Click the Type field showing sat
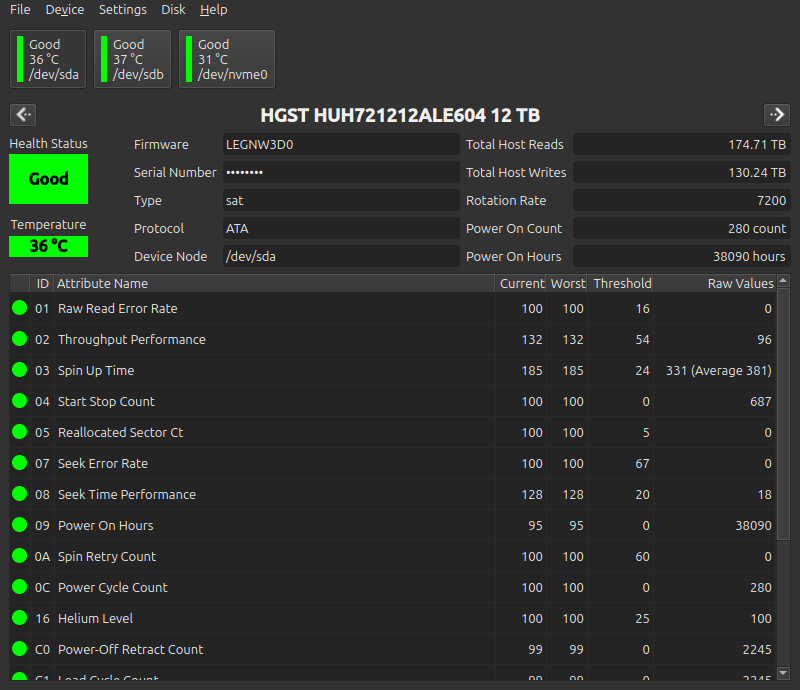Image resolution: width=800 pixels, height=690 pixels. pos(341,201)
